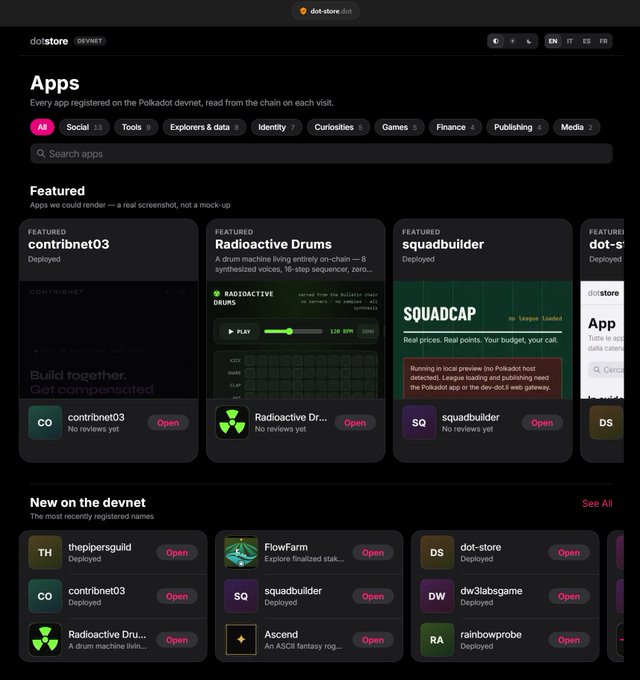This screenshot has height=680, width=640.
Task: Open Radioactive Drums in New on devnet list
Action: tap(177, 640)
